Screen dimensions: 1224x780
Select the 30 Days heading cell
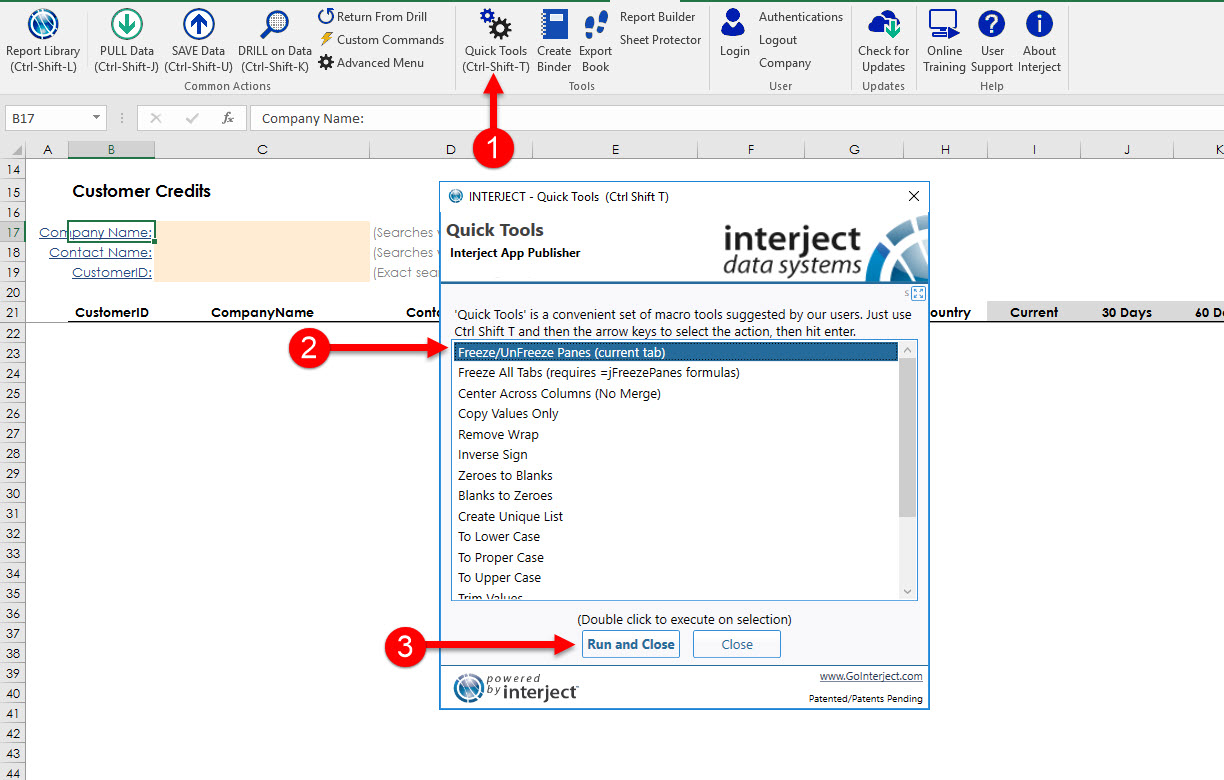[x=1127, y=312]
